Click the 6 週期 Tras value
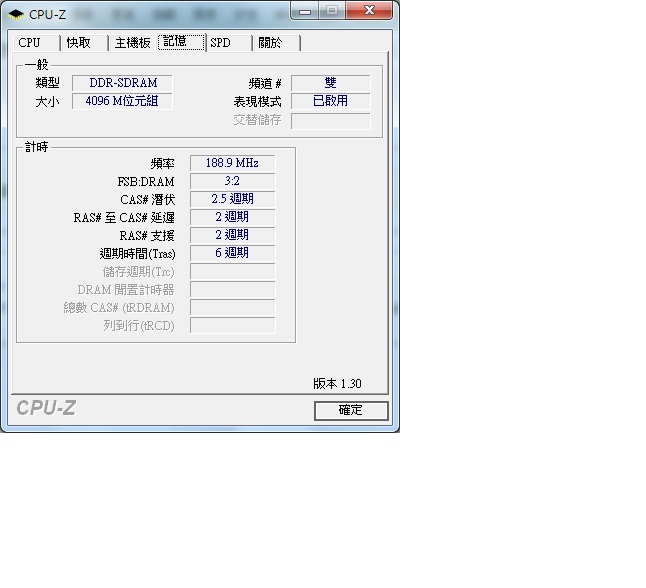 pyautogui.click(x=232, y=253)
